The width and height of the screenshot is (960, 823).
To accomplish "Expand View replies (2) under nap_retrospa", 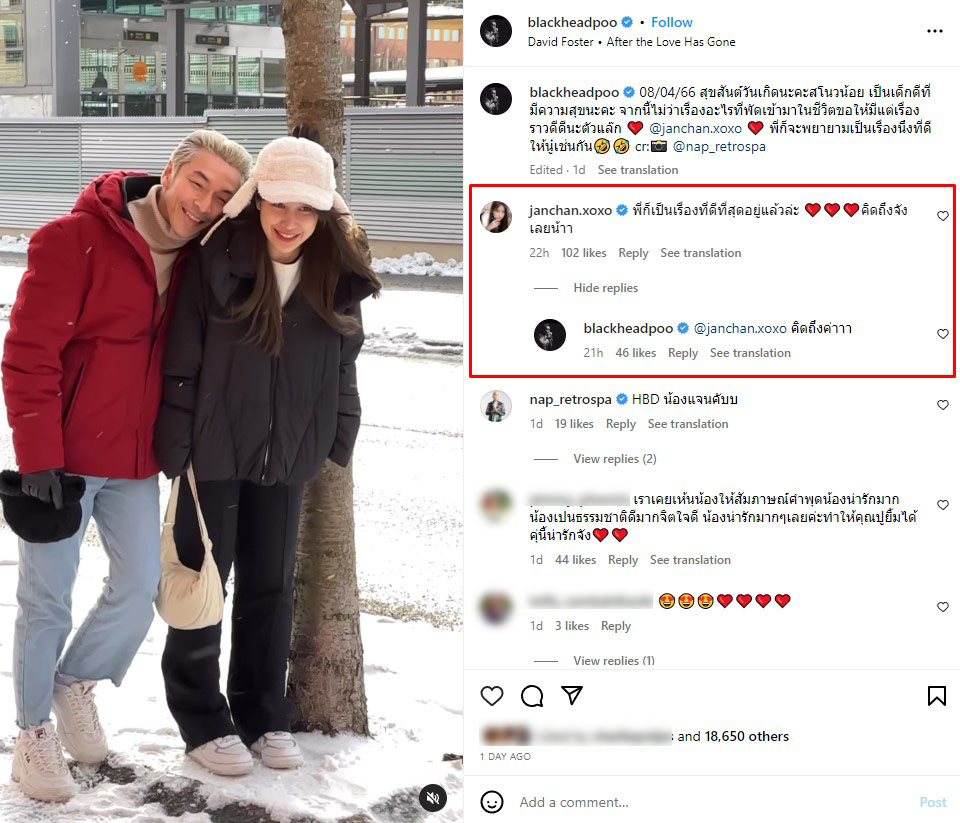I will pos(615,459).
